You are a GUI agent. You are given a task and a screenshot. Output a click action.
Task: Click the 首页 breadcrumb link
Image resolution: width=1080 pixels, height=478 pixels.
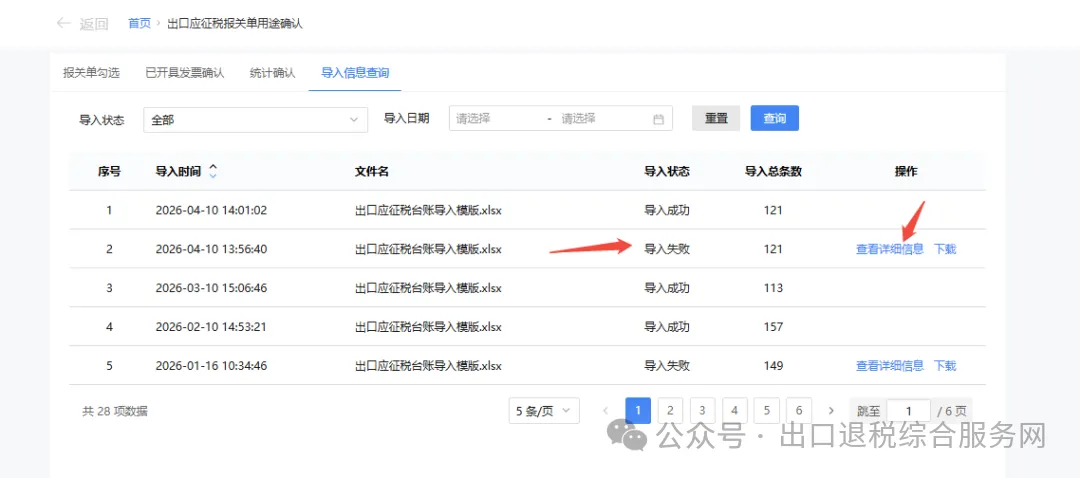[139, 23]
